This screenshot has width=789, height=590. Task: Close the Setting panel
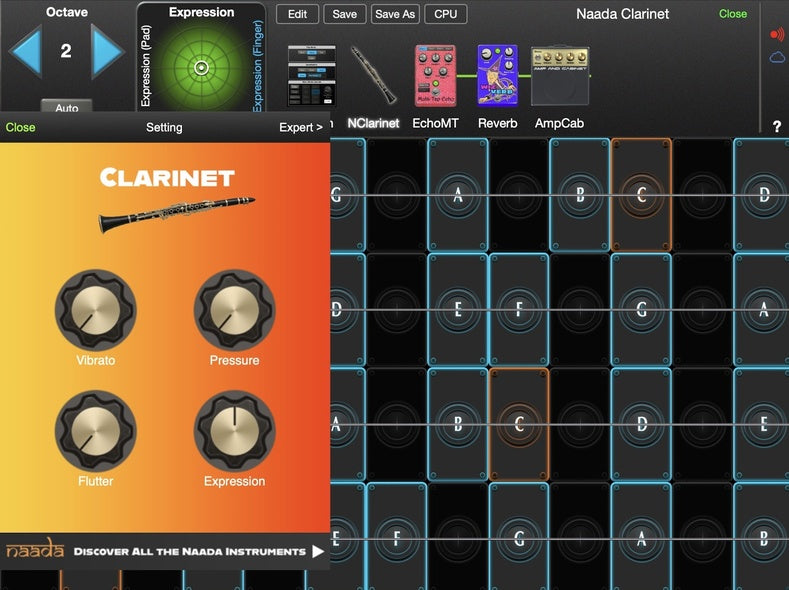pos(20,127)
